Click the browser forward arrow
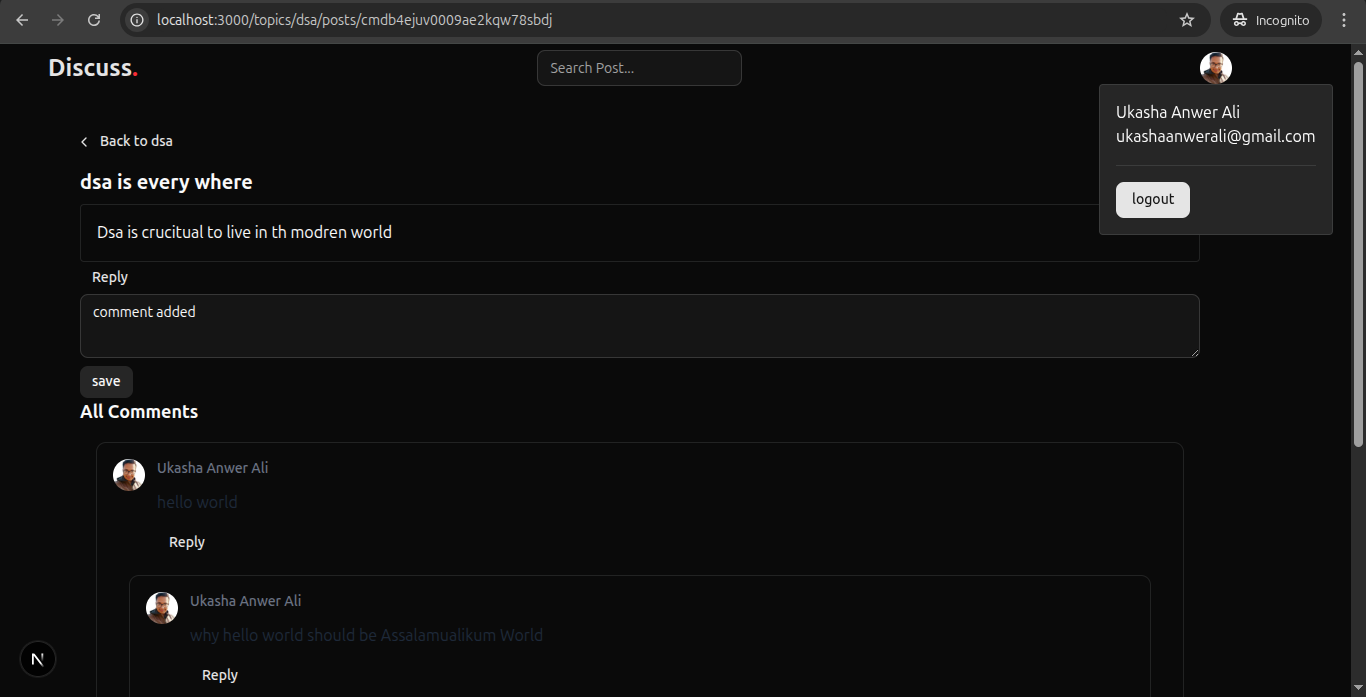The image size is (1366, 697). (x=58, y=20)
